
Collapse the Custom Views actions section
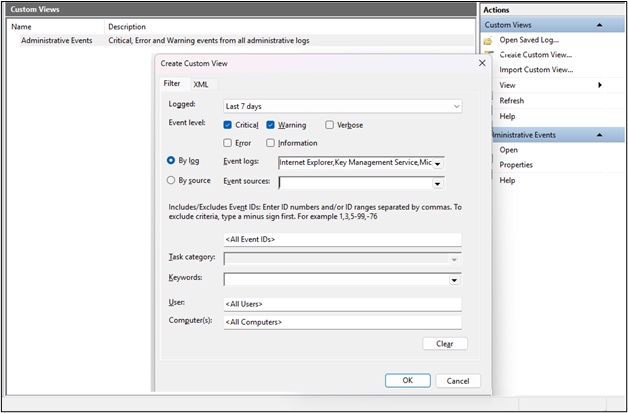click(598, 25)
